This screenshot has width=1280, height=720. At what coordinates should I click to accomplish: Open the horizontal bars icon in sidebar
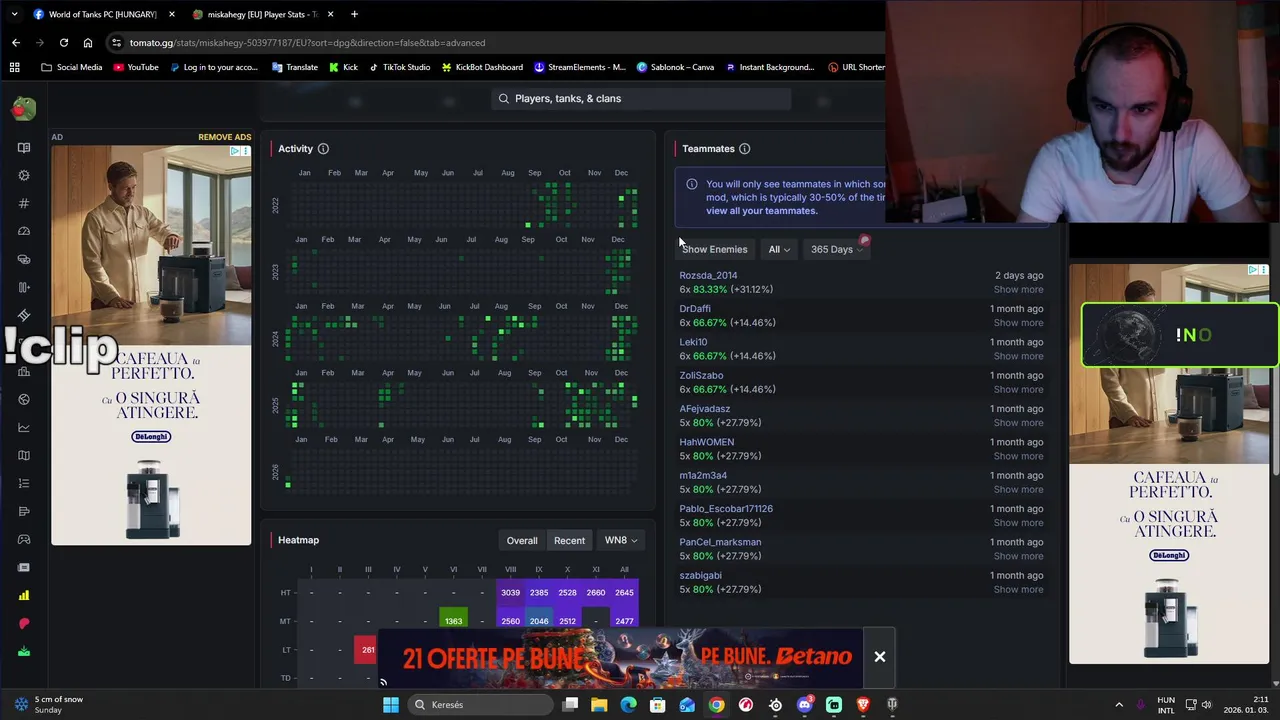point(24,511)
